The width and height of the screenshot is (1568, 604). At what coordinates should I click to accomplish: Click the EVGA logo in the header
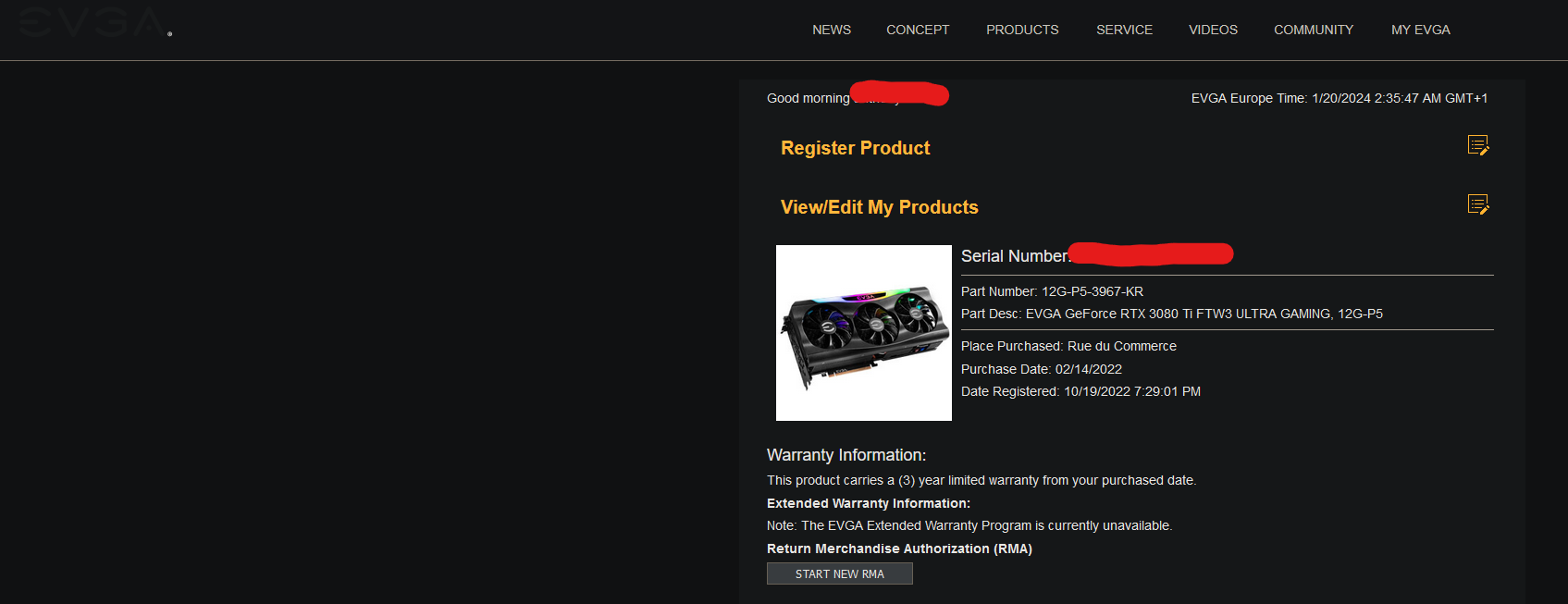(x=93, y=22)
